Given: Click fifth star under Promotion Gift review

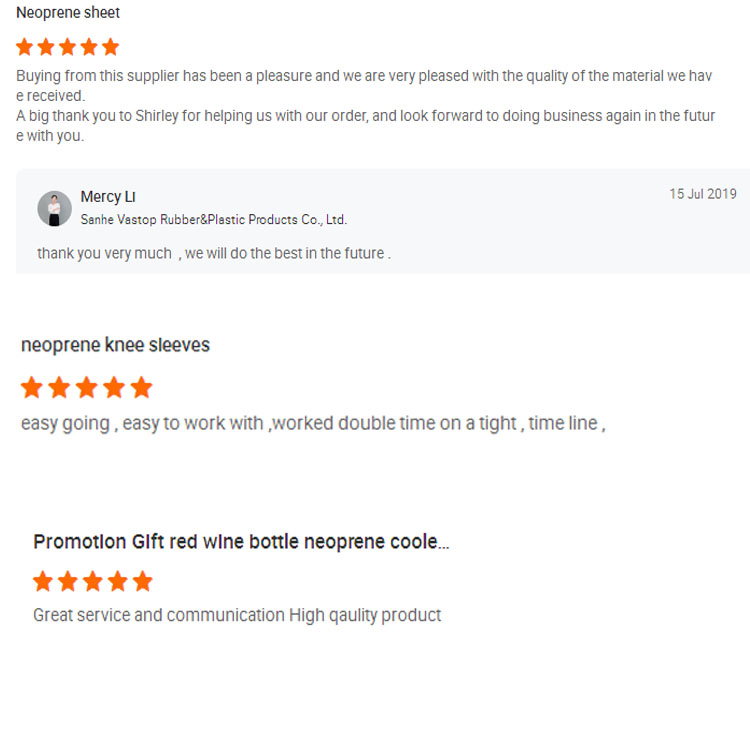Looking at the screenshot, I should click(x=143, y=581).
